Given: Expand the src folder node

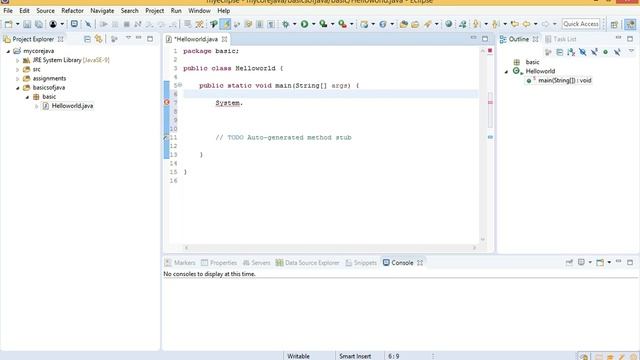Looking at the screenshot, I should point(18,69).
